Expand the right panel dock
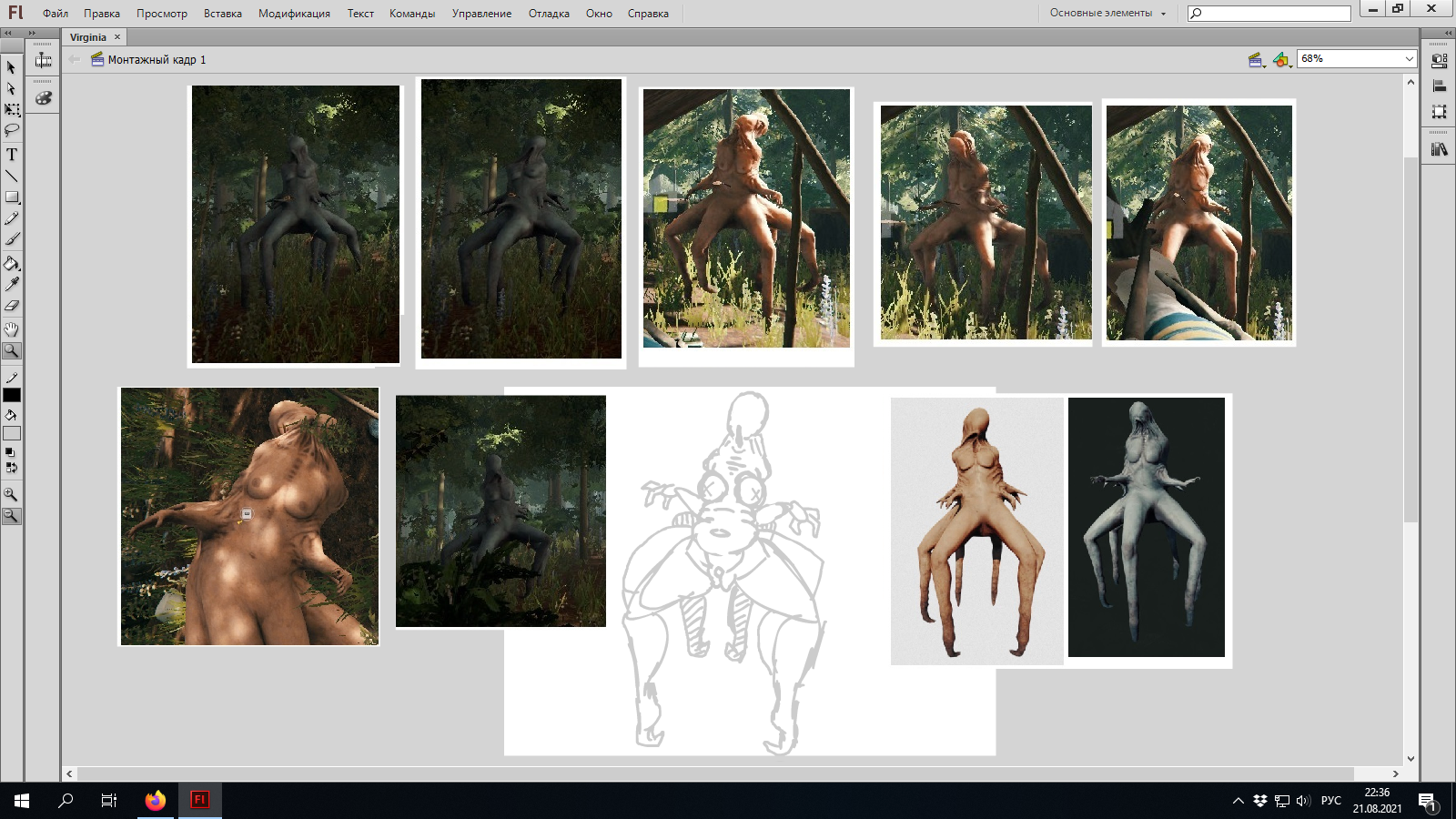The image size is (1456, 819). coord(1447,33)
